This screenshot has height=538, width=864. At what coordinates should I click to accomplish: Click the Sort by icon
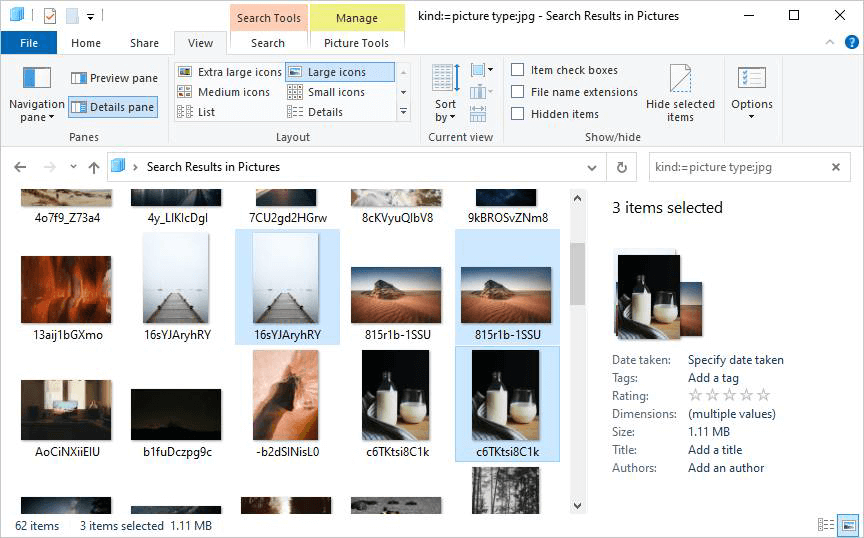(x=445, y=80)
